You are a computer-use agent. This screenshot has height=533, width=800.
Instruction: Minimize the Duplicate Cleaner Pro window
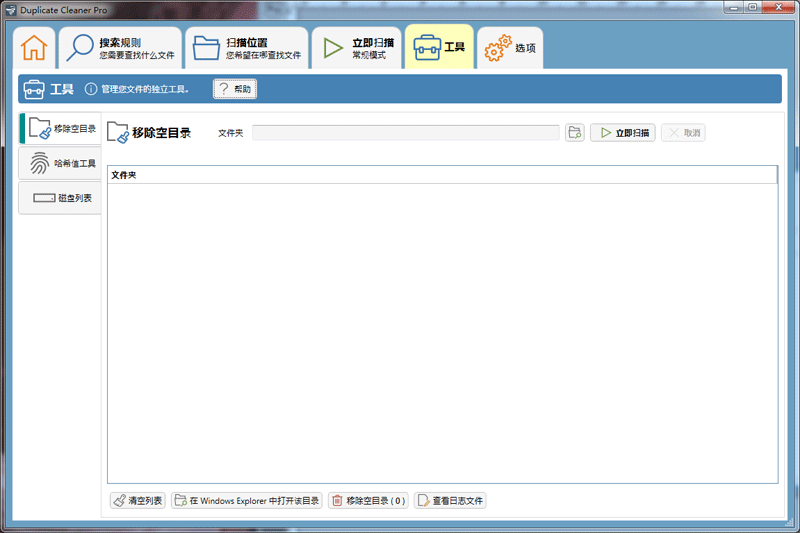[x=734, y=7]
